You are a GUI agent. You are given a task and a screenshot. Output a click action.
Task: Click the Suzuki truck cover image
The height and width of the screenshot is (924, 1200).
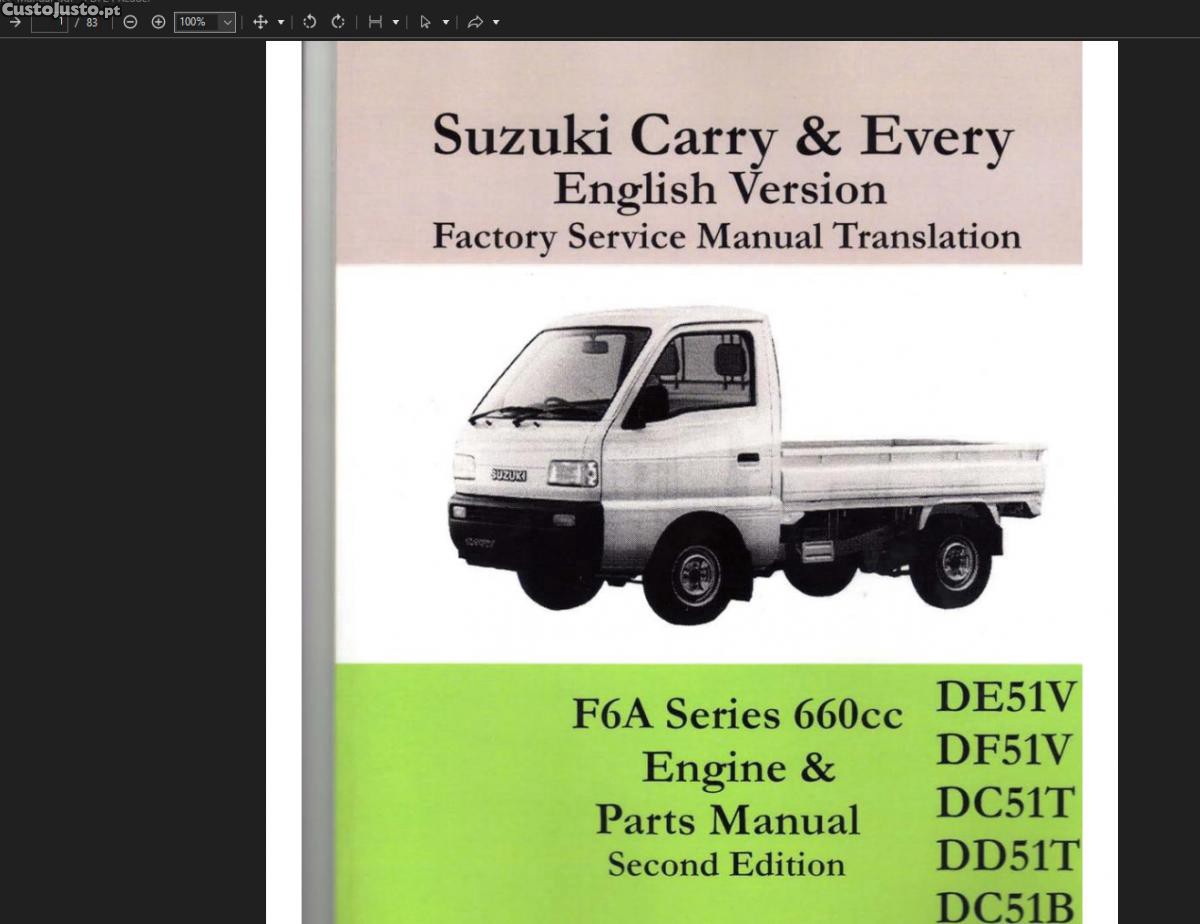(745, 465)
